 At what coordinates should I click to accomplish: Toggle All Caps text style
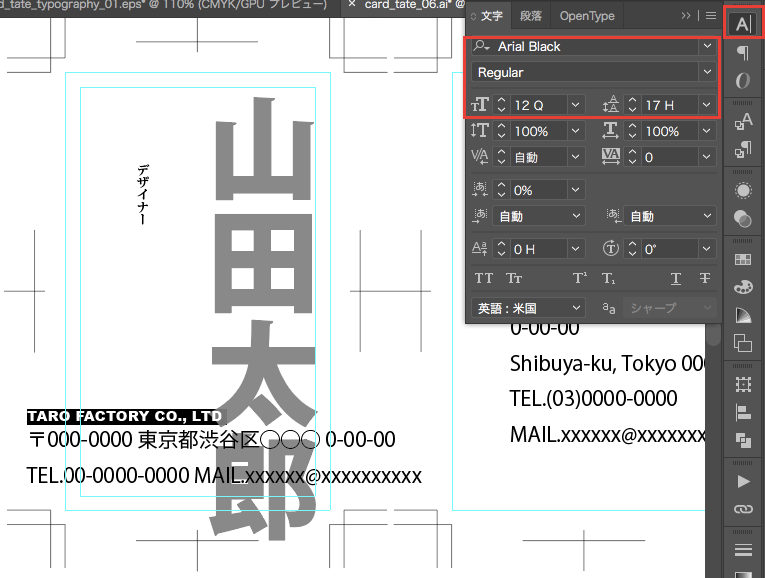pos(483,279)
